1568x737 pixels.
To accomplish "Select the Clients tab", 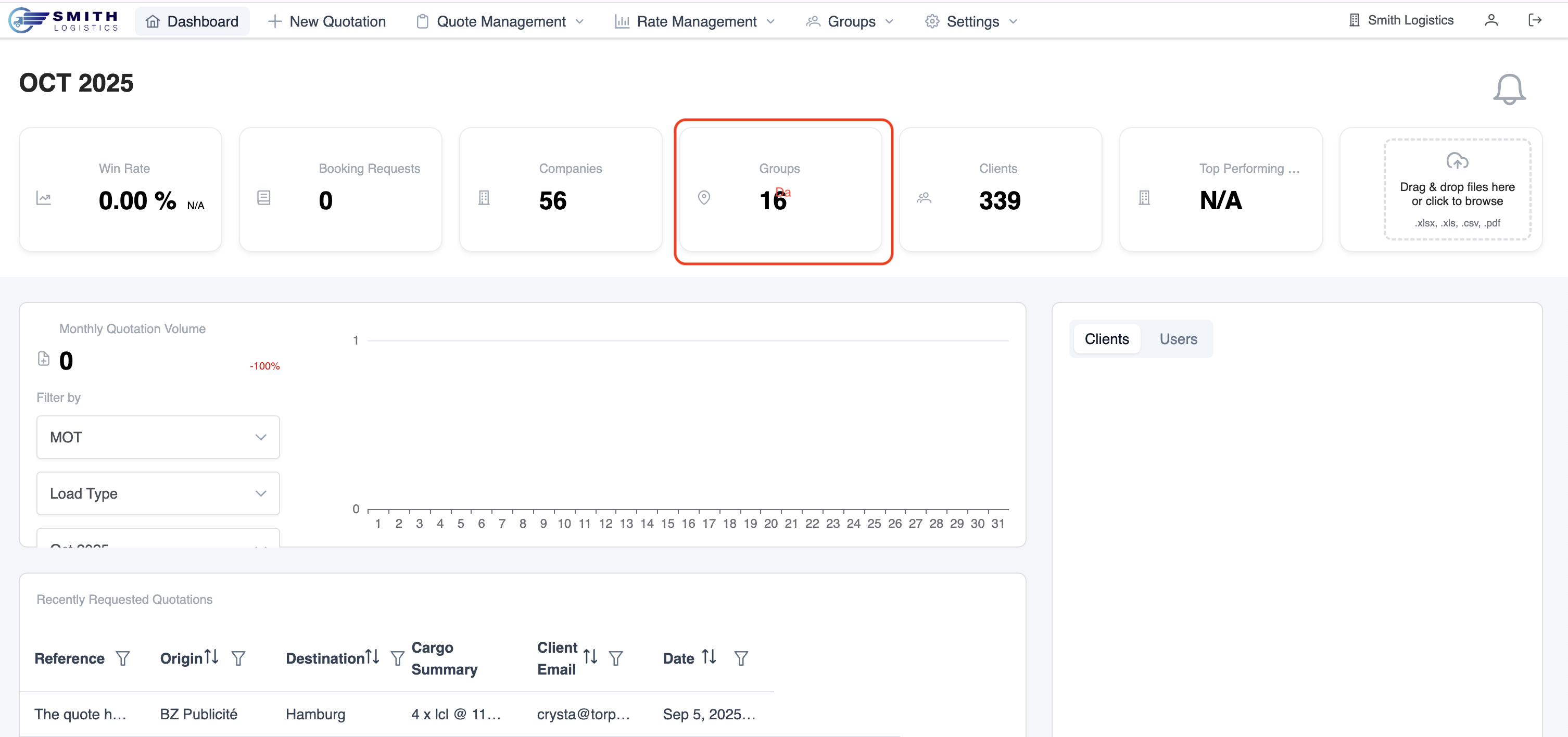I will [1106, 339].
